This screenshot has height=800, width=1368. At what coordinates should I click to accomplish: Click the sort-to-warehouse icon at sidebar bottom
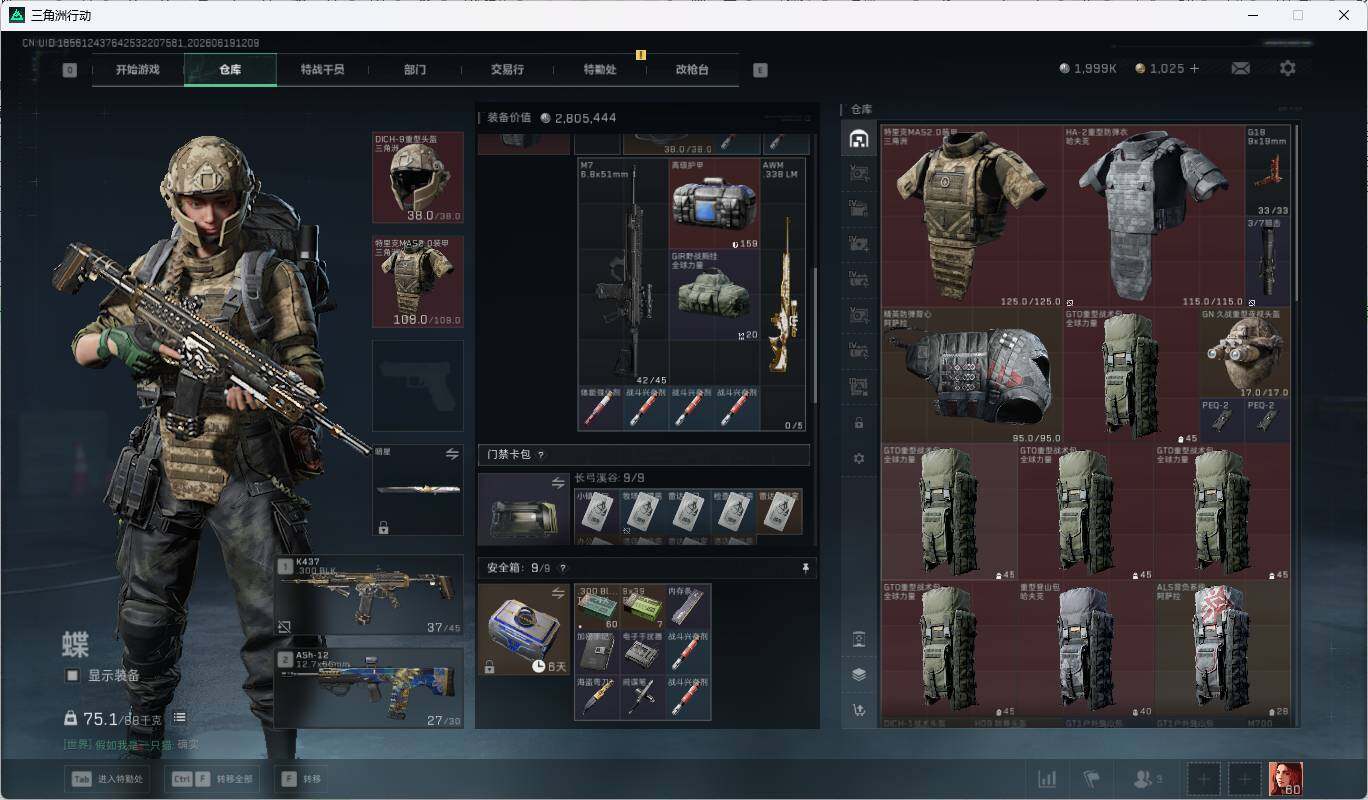(x=858, y=710)
